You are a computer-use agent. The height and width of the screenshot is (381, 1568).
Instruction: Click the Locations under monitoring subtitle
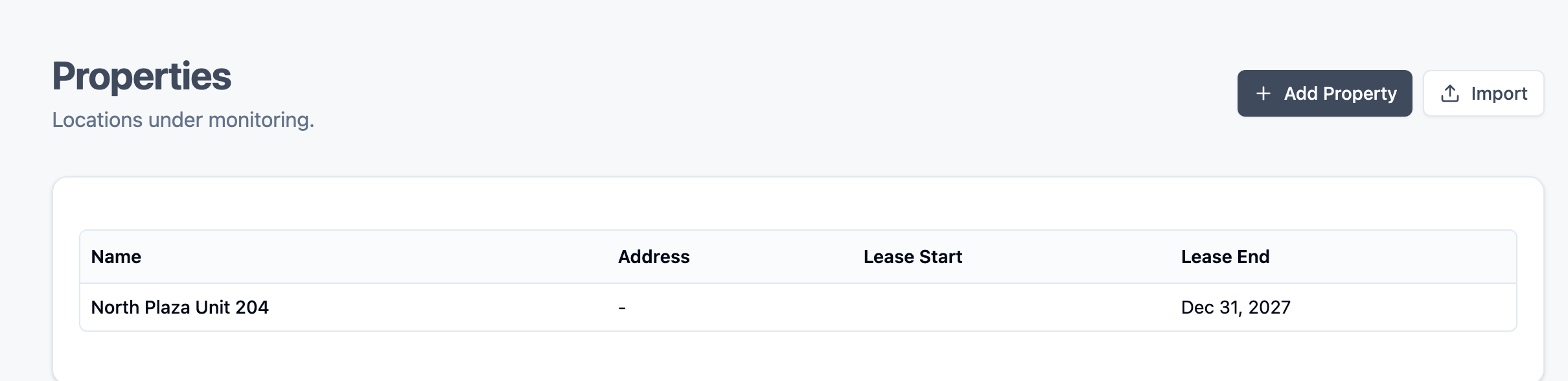(183, 121)
